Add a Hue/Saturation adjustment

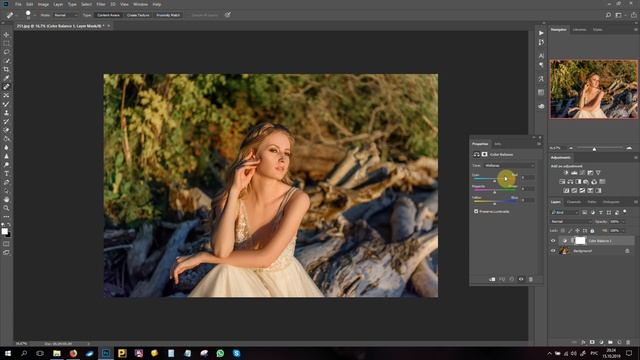(562, 182)
